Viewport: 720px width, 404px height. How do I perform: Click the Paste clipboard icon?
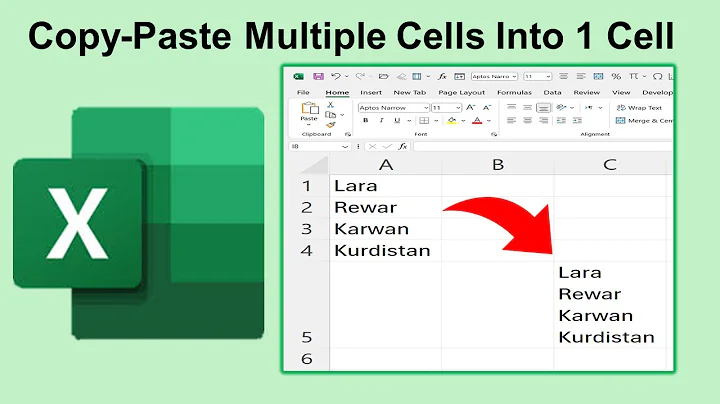(x=309, y=108)
